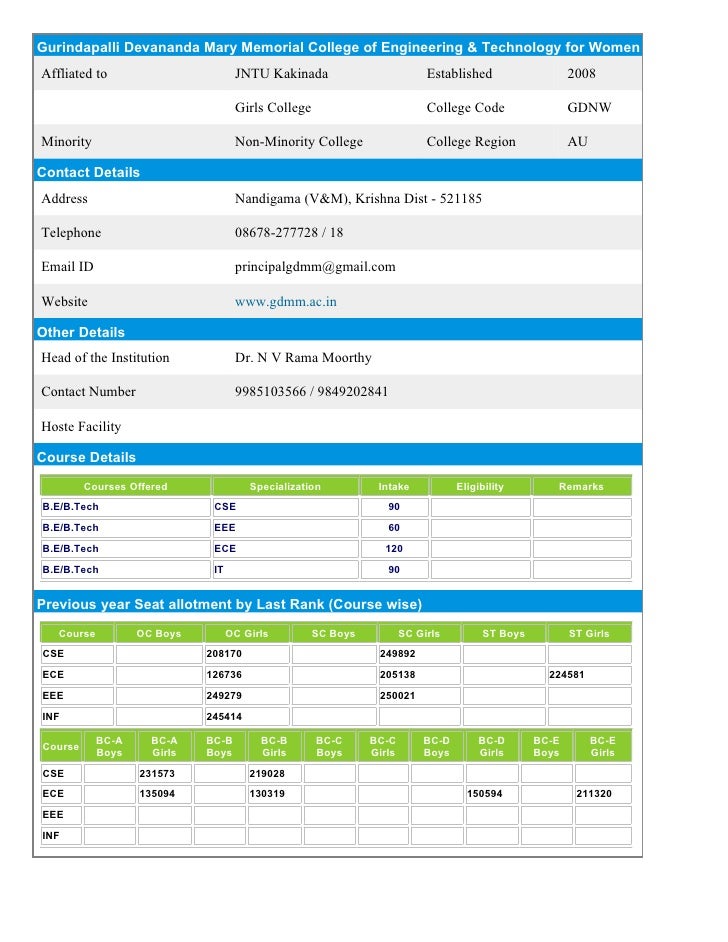Viewport: 728px width, 942px height.
Task: Click the OC Boys column header
Action: click(159, 633)
